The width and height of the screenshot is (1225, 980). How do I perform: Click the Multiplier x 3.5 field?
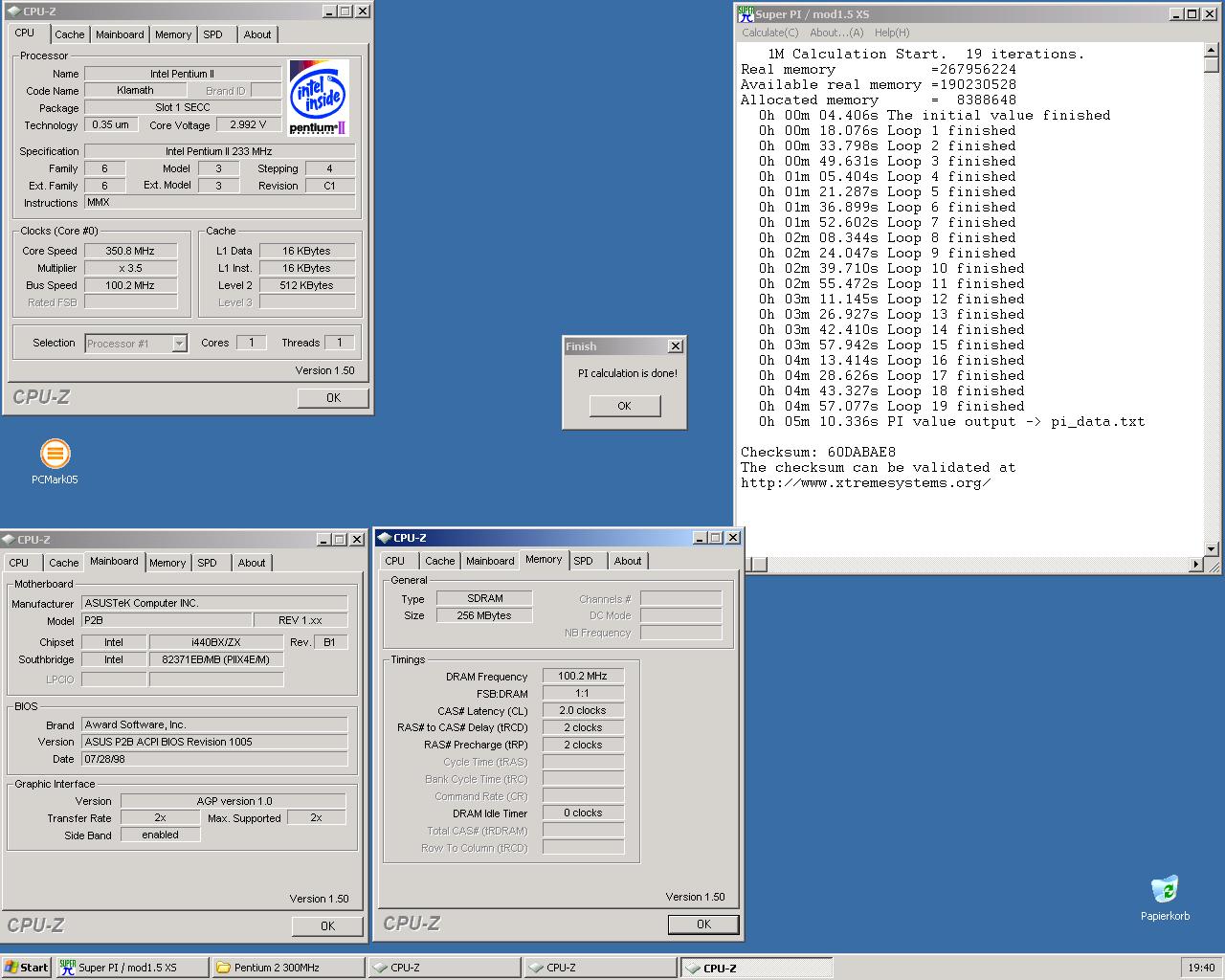[130, 268]
